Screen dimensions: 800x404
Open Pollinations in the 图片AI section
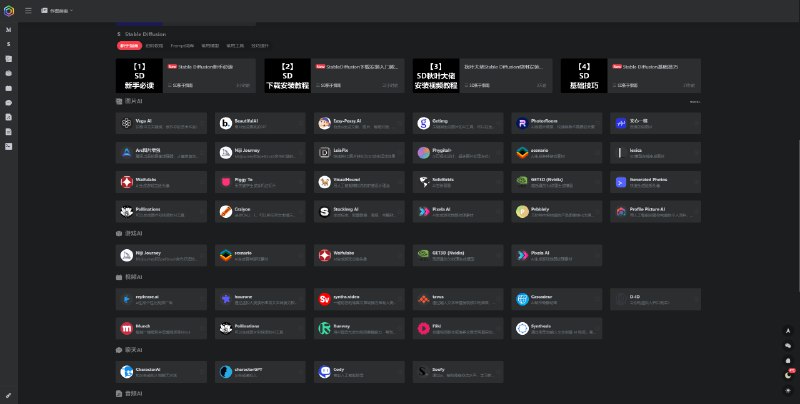coord(161,212)
